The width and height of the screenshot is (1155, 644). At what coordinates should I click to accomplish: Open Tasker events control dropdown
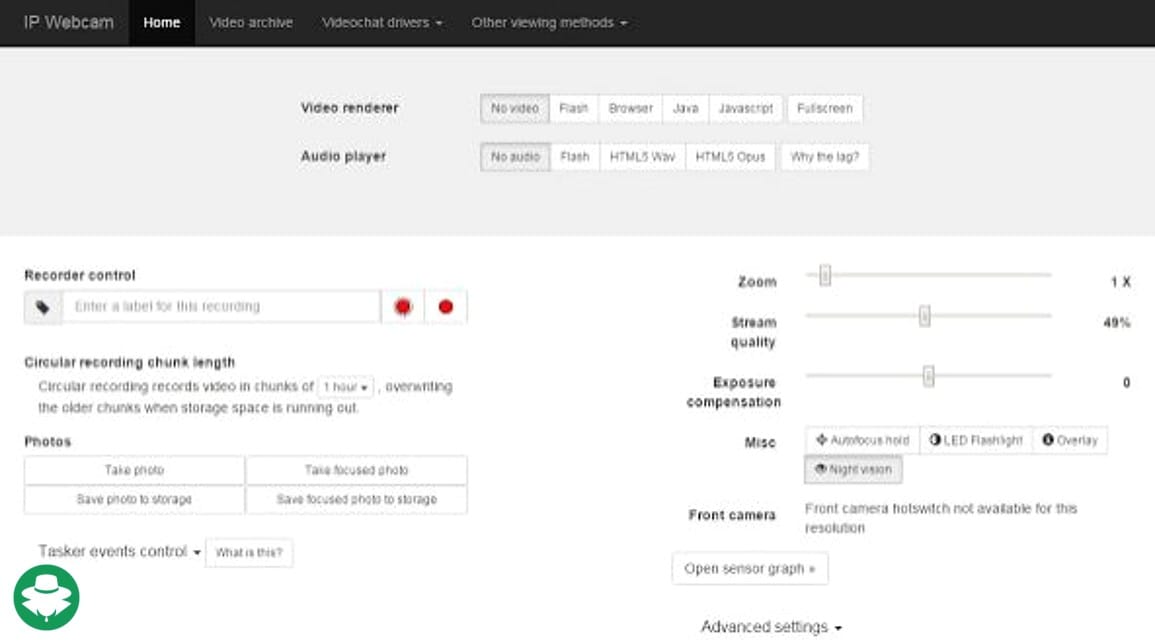point(120,552)
